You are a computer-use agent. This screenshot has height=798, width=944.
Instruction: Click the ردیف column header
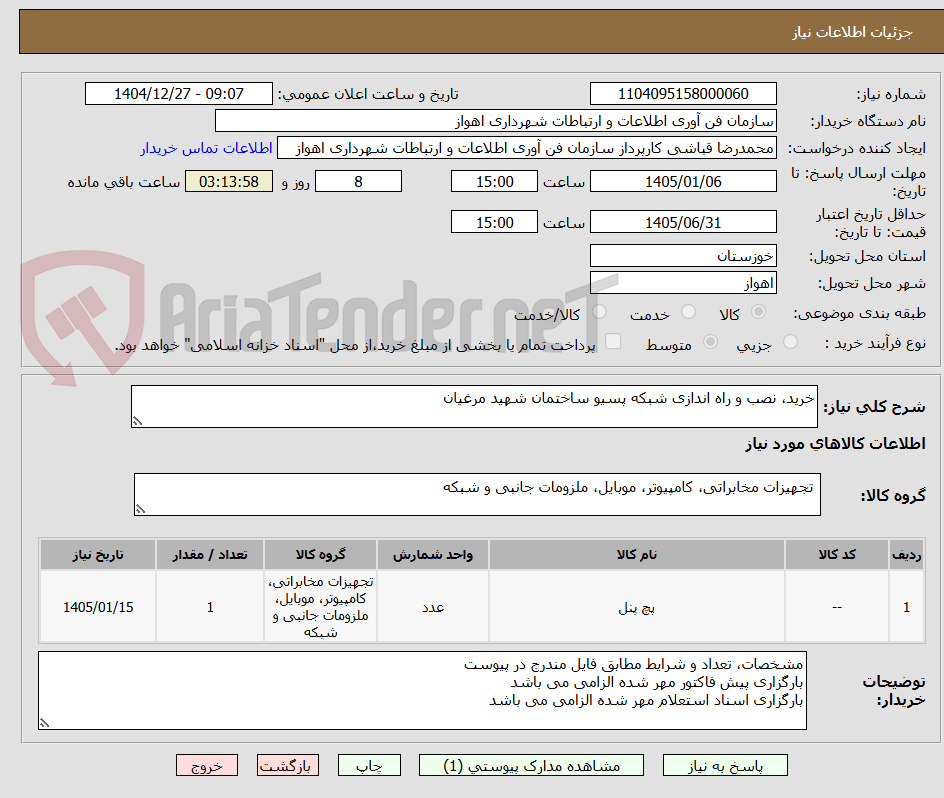907,555
